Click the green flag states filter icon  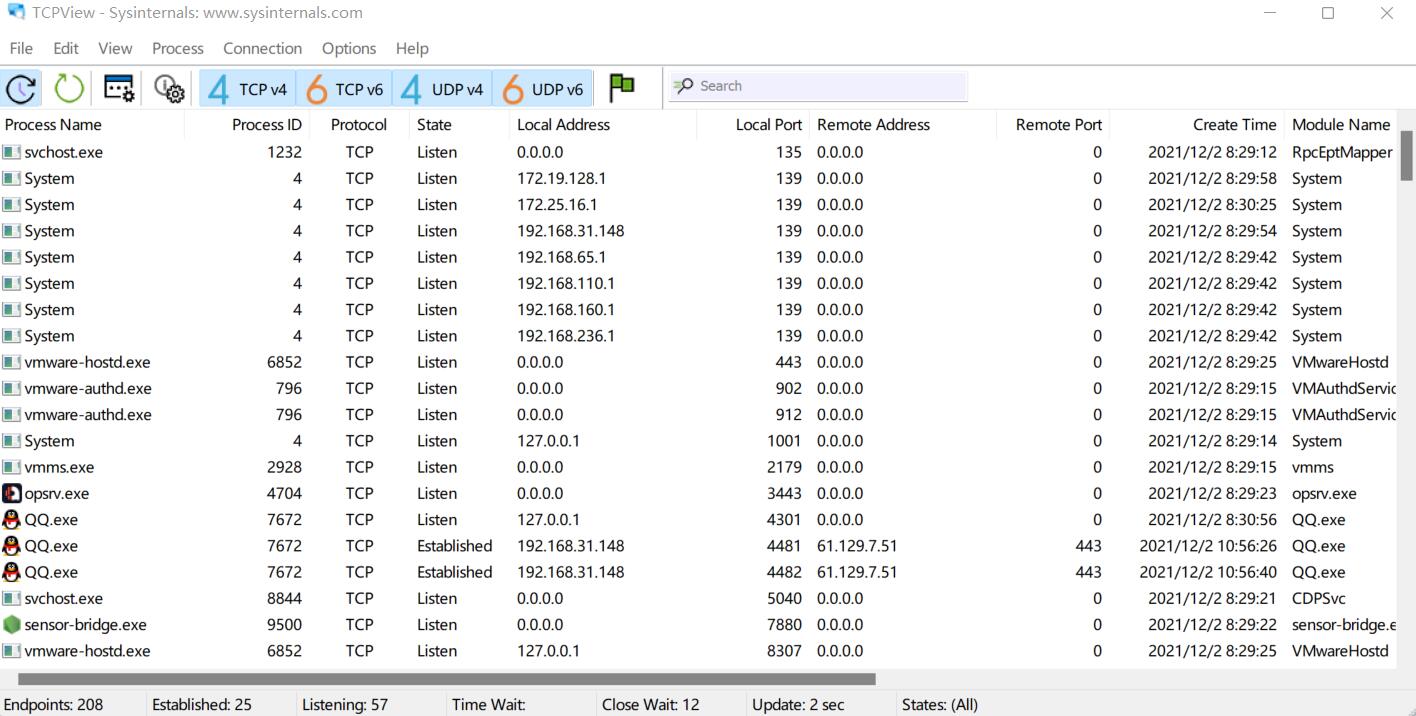click(x=622, y=87)
